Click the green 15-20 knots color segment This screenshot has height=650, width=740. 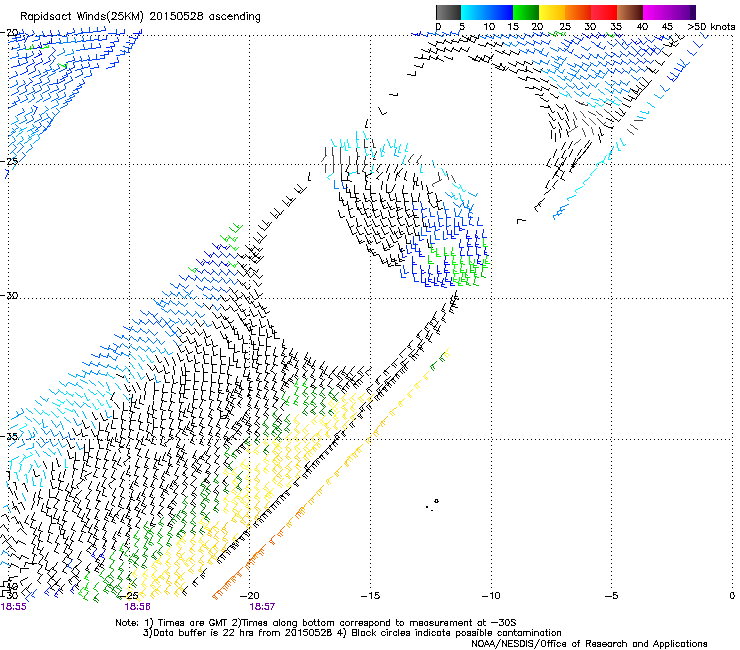click(x=526, y=12)
